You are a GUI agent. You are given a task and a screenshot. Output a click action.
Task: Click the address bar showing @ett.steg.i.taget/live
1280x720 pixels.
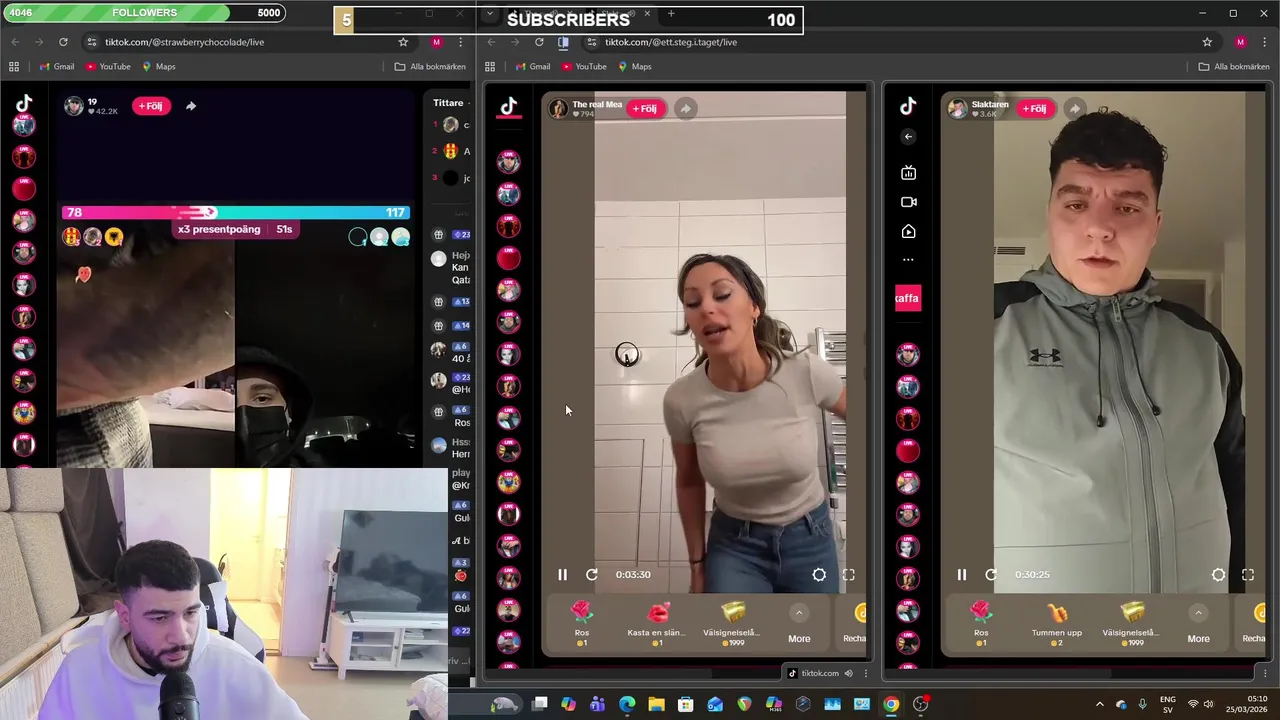[x=890, y=42]
